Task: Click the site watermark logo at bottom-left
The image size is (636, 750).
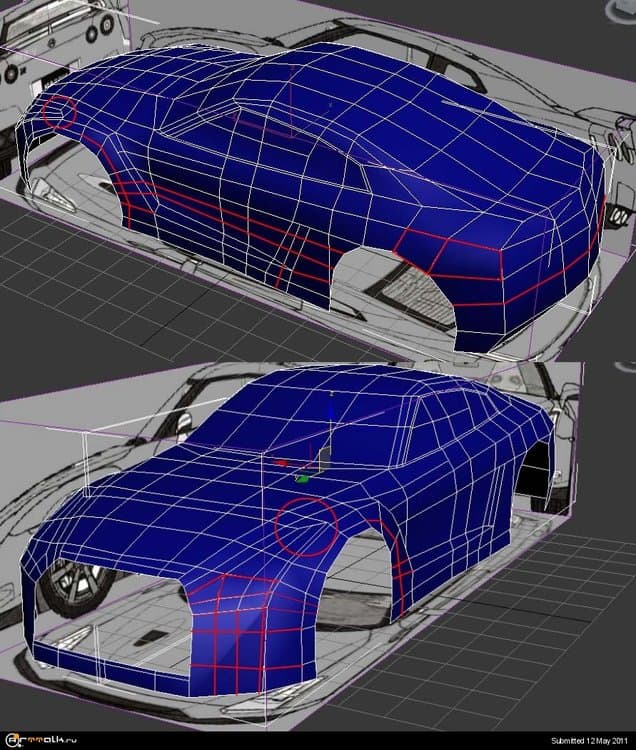Action: tap(40, 739)
